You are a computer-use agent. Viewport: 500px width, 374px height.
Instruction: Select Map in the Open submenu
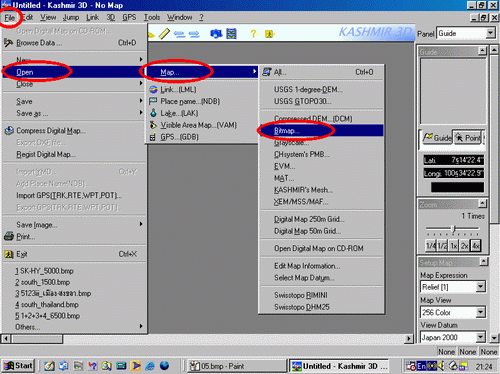point(202,72)
